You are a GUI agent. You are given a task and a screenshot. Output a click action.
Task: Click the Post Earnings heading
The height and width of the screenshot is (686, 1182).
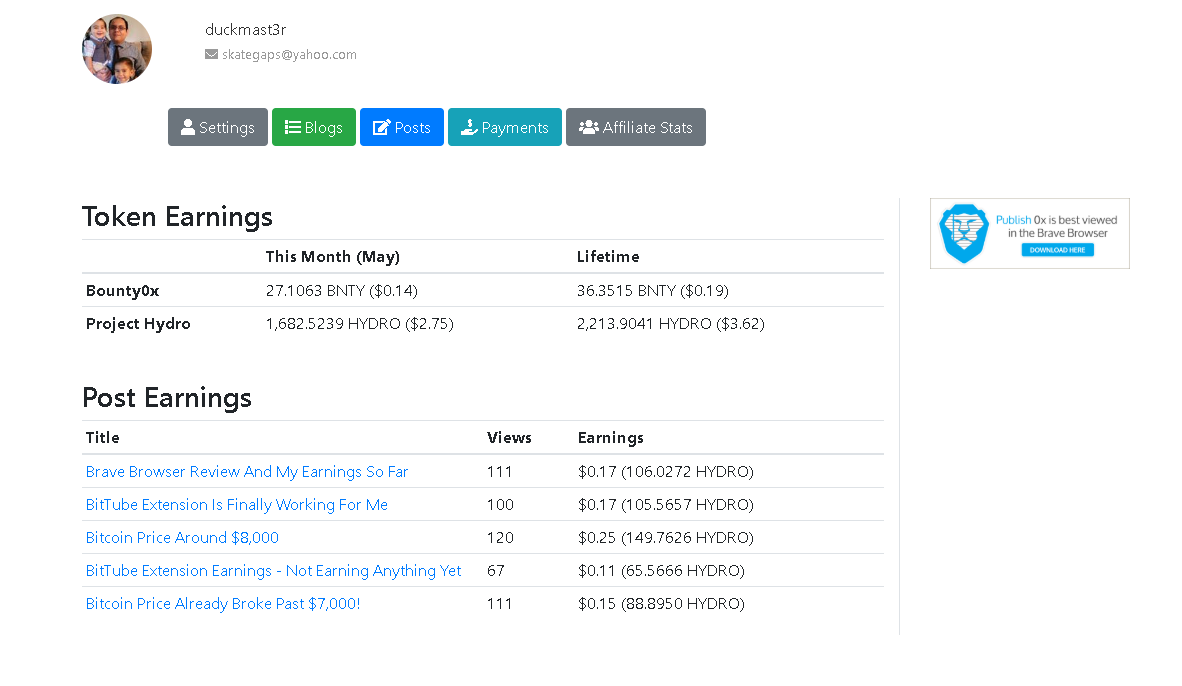(167, 398)
